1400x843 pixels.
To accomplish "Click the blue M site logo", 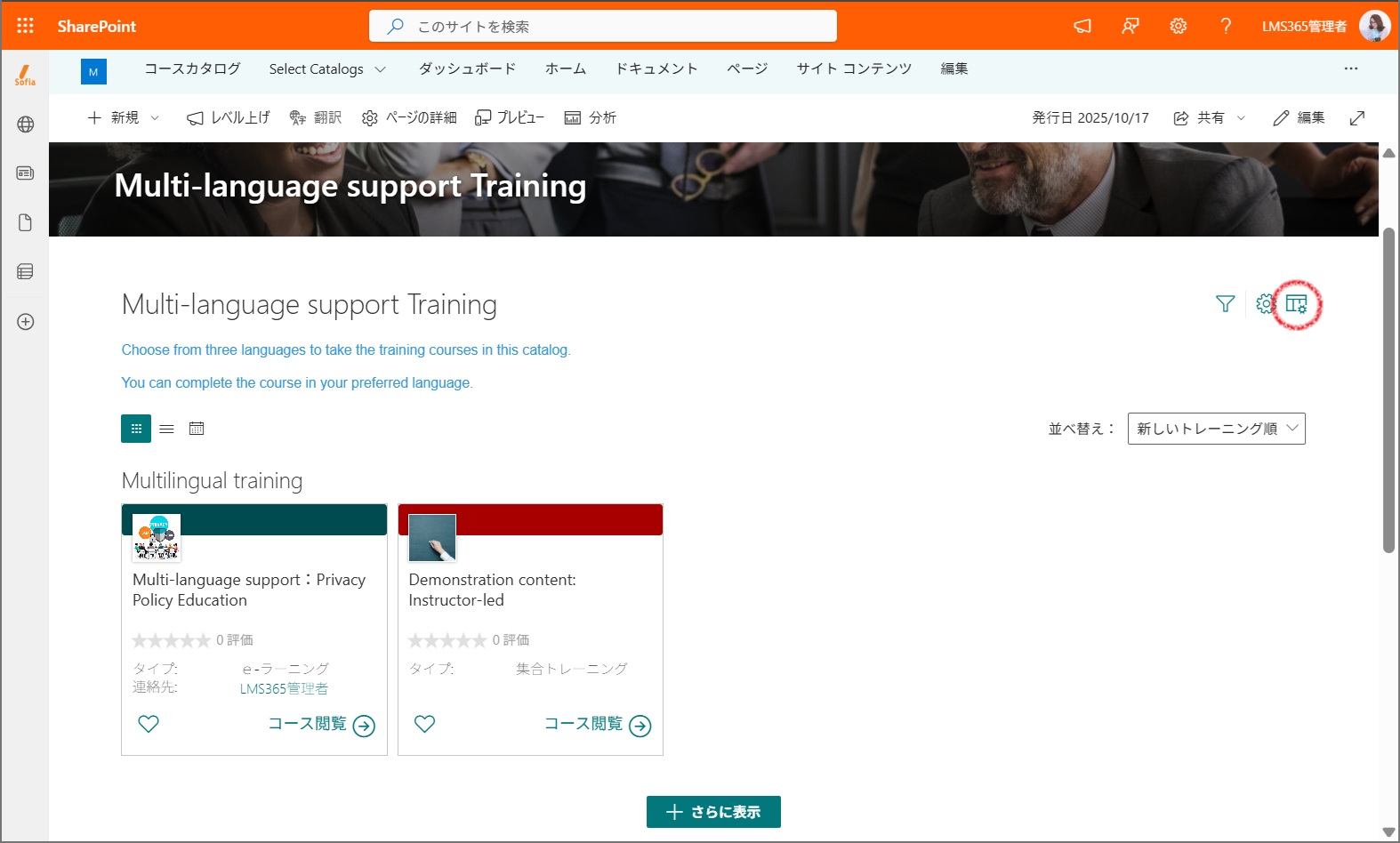I will [x=93, y=72].
